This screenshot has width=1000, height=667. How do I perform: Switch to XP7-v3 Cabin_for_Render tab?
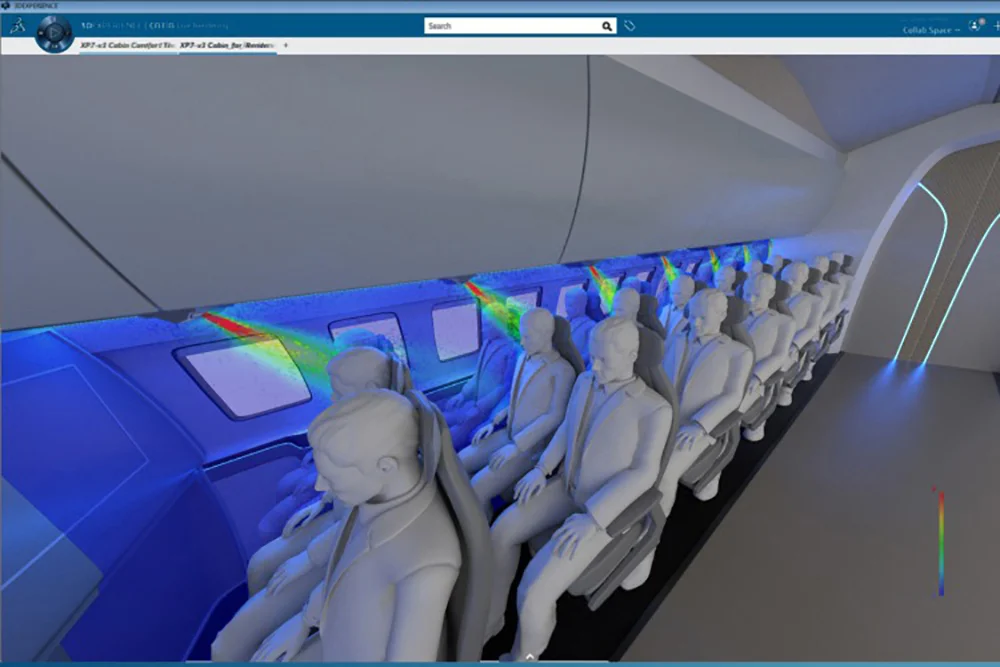pos(227,45)
